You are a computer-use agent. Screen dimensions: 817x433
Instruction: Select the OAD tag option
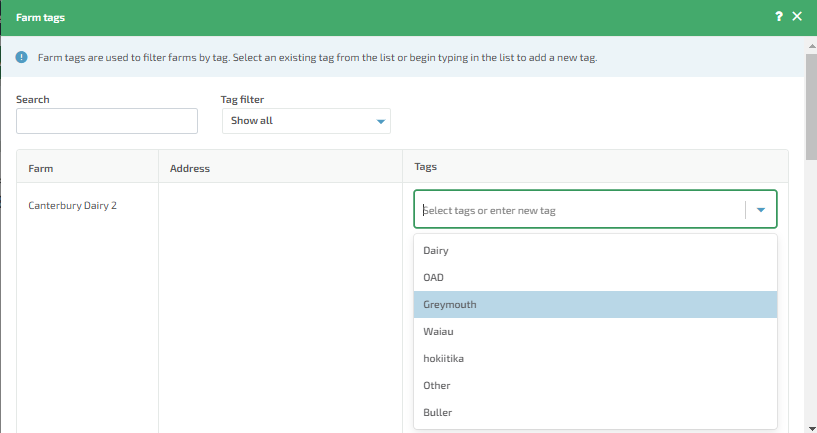[x=595, y=278]
